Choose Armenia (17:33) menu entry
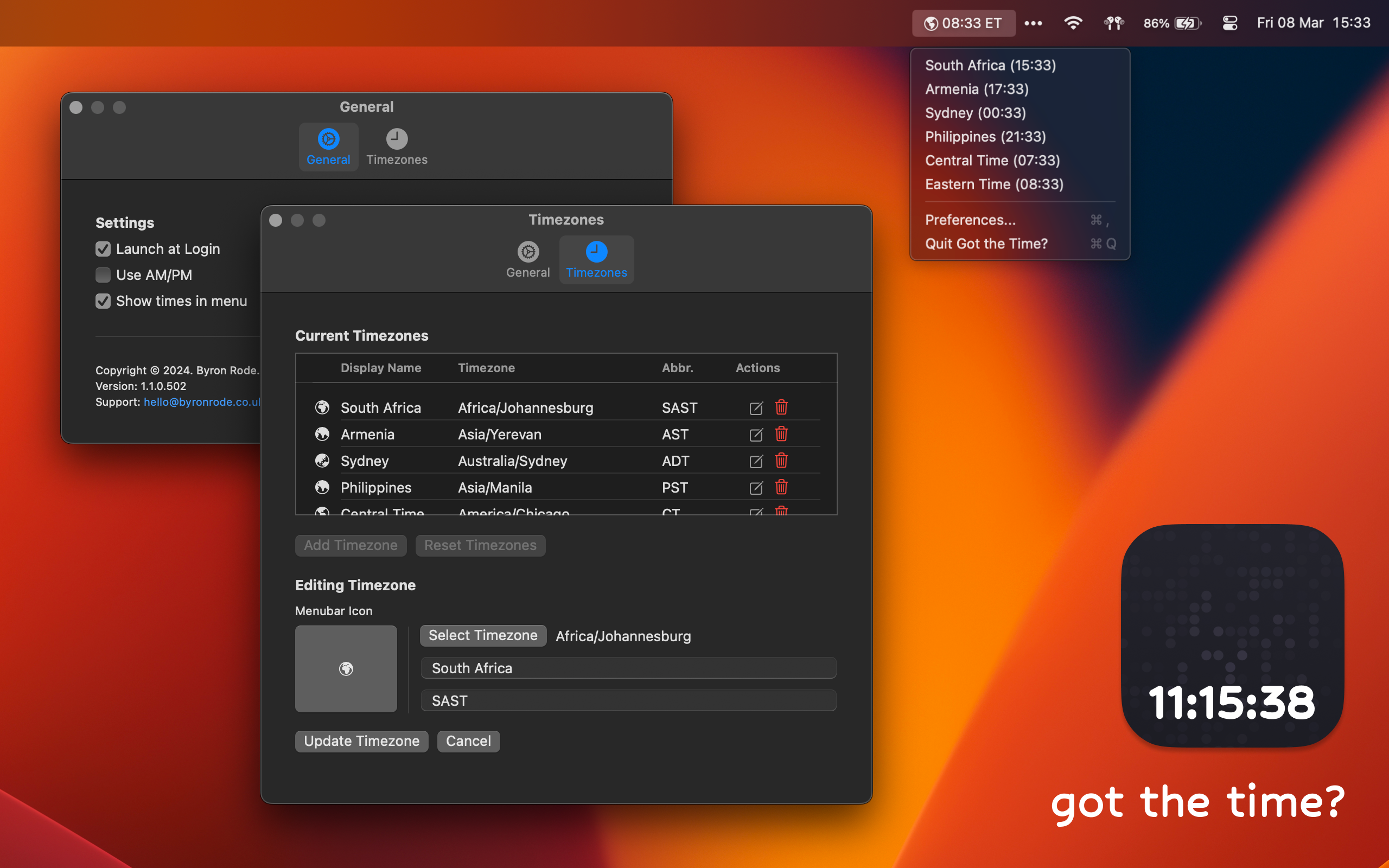The height and width of the screenshot is (868, 1389). (x=1020, y=89)
